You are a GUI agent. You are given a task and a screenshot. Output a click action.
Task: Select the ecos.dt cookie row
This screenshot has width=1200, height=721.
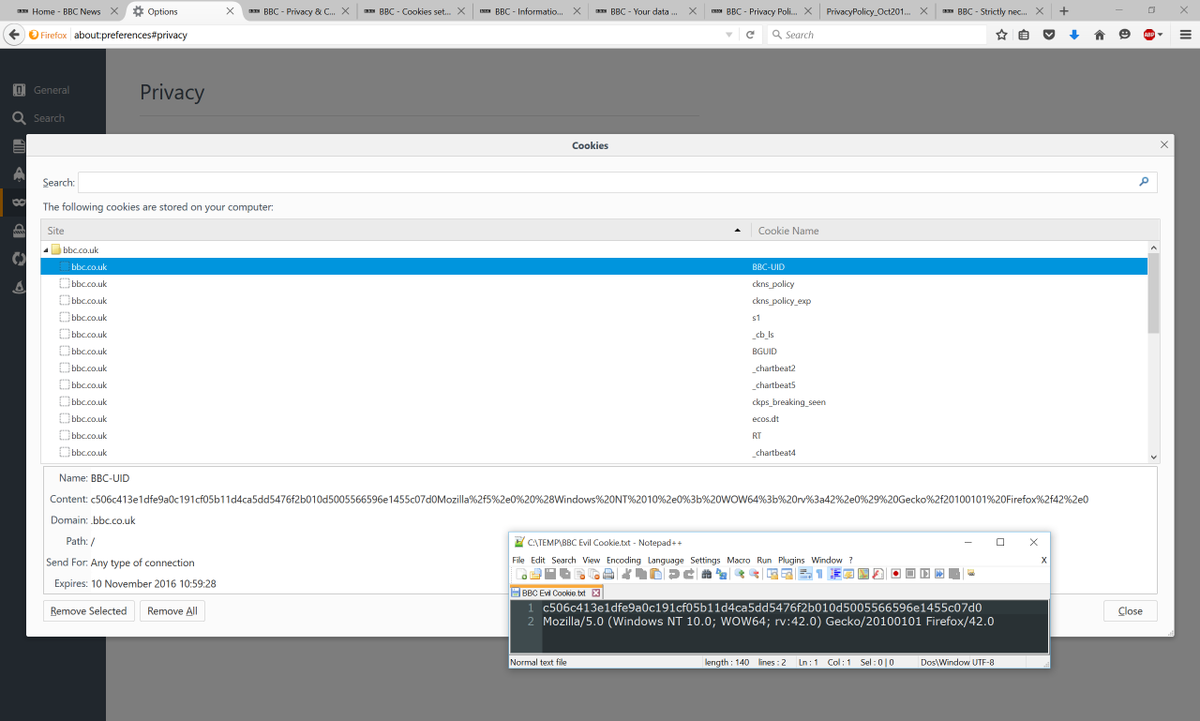[595, 419]
